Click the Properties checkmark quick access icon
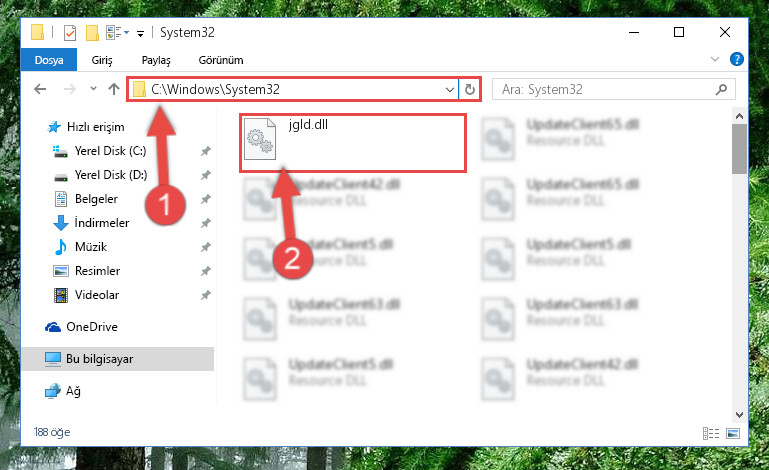The image size is (769, 470). tap(70, 33)
